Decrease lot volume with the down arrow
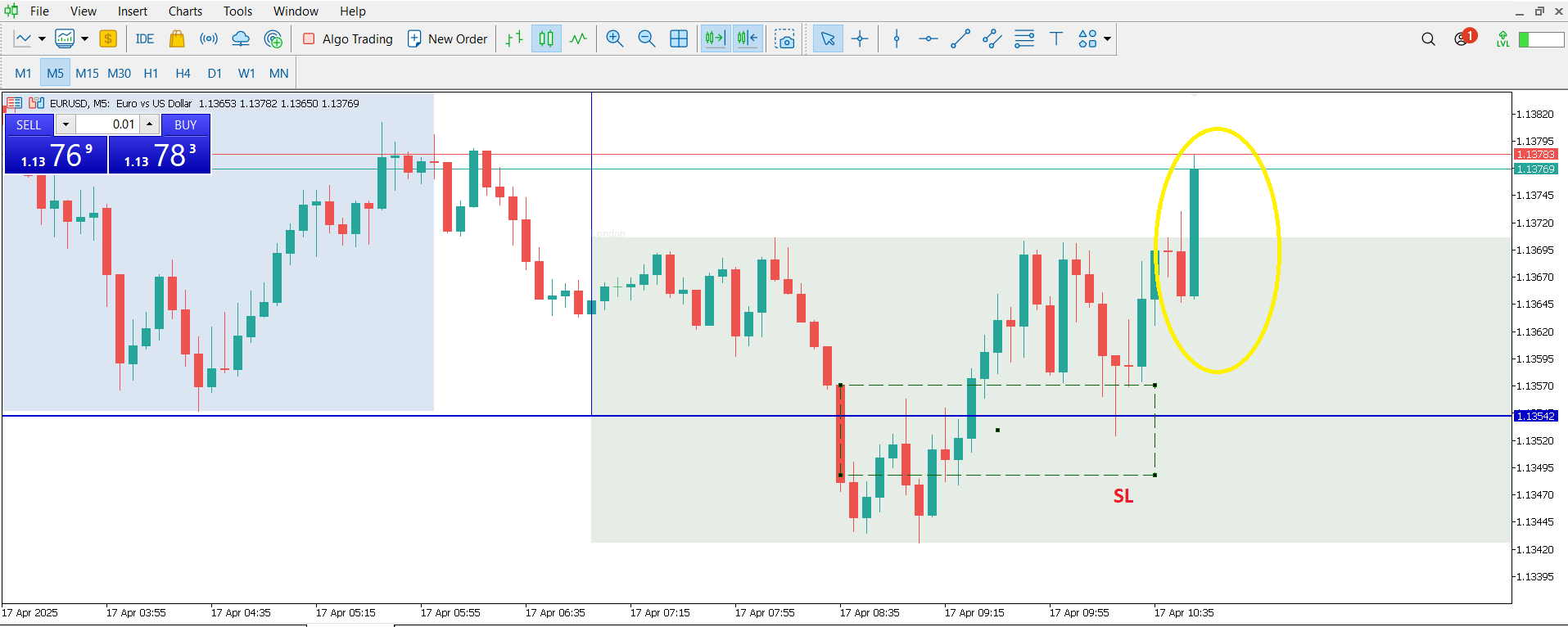This screenshot has width=1568, height=627. (66, 124)
